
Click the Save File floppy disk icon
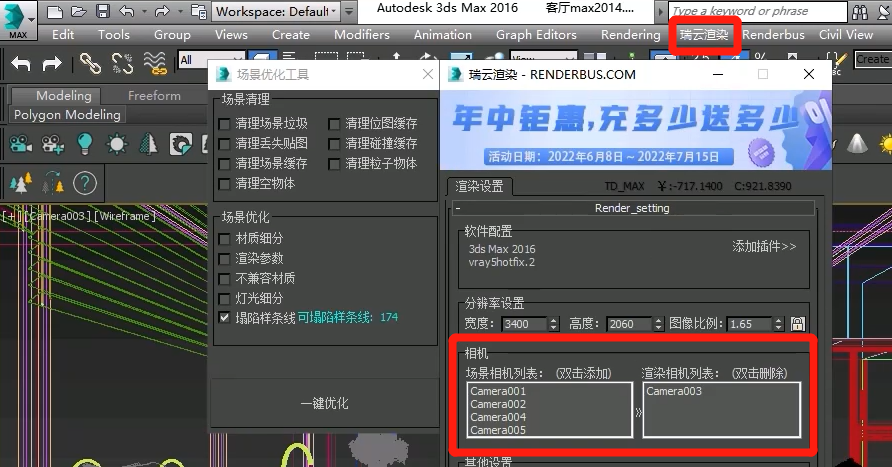pyautogui.click(x=102, y=12)
